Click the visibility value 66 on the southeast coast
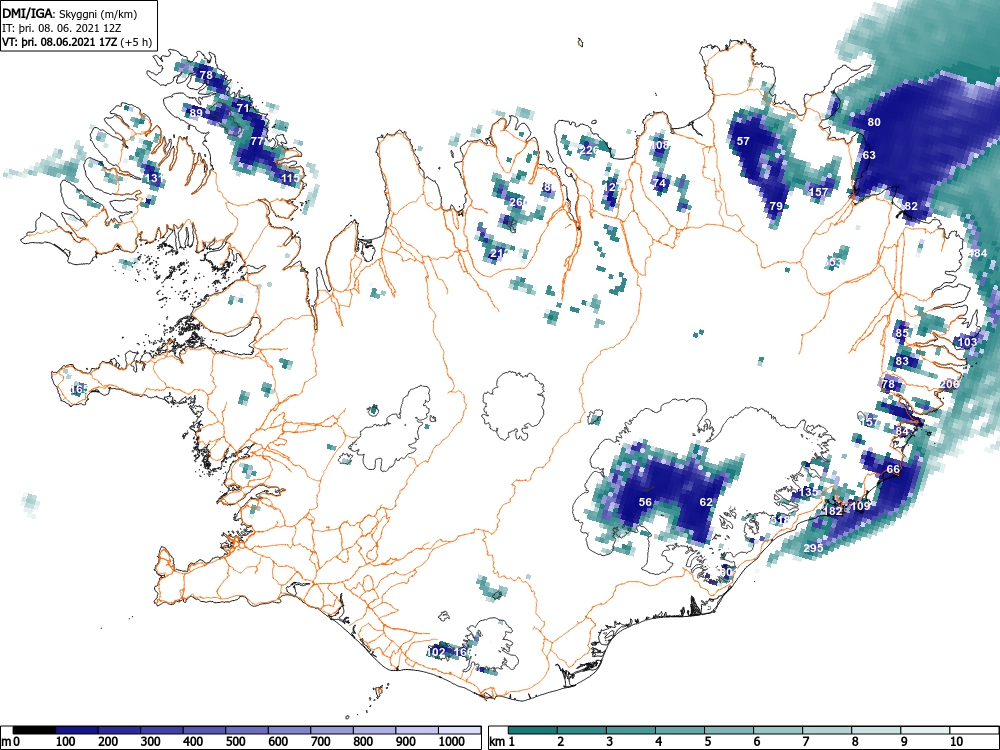Viewport: 1000px width, 750px height. point(893,469)
